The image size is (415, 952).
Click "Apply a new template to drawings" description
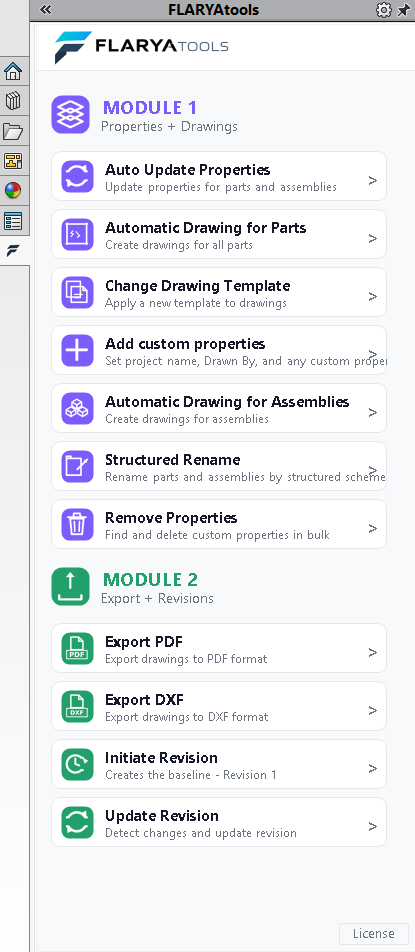[x=196, y=303]
